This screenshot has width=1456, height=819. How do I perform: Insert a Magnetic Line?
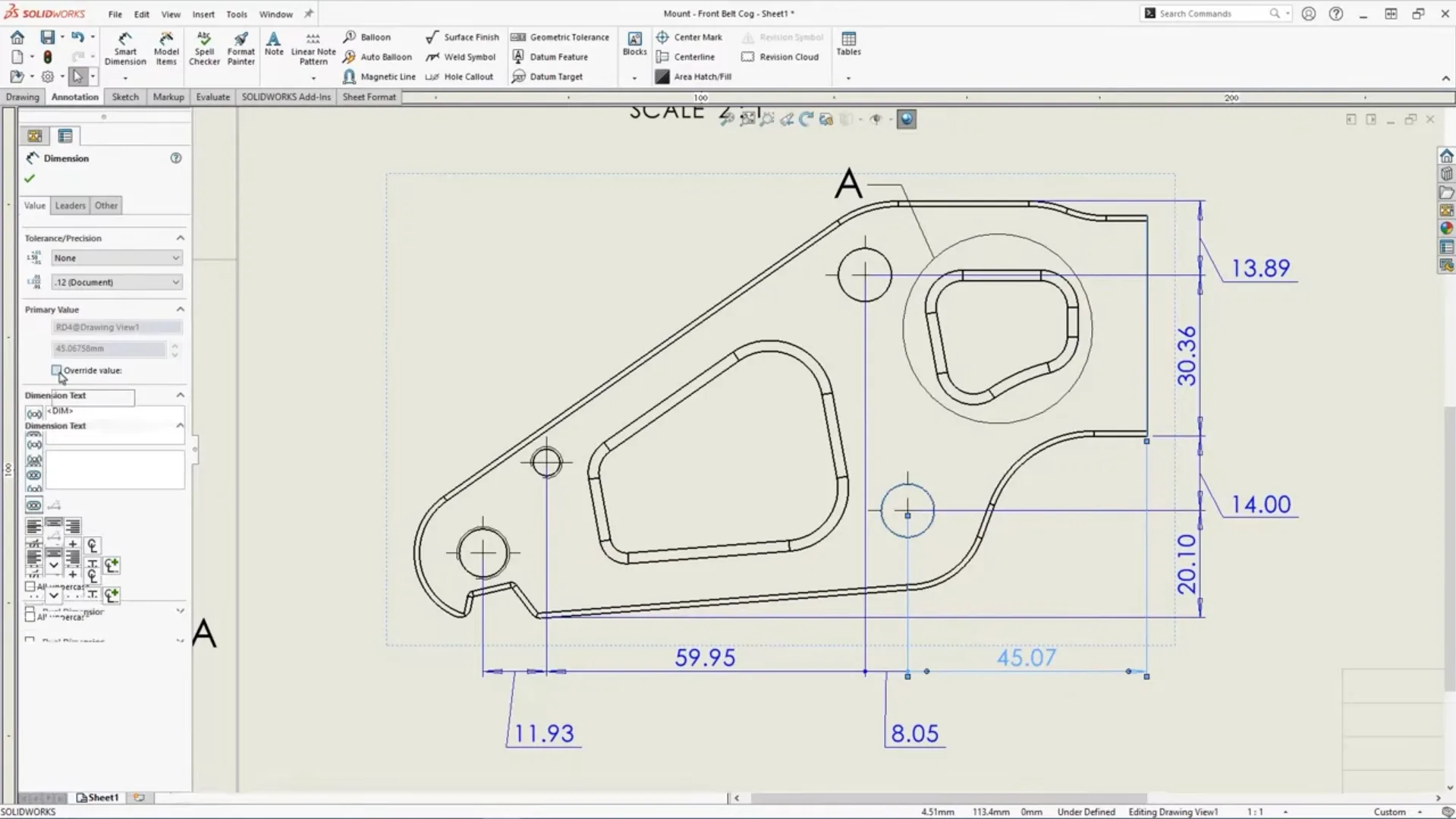[x=379, y=77]
